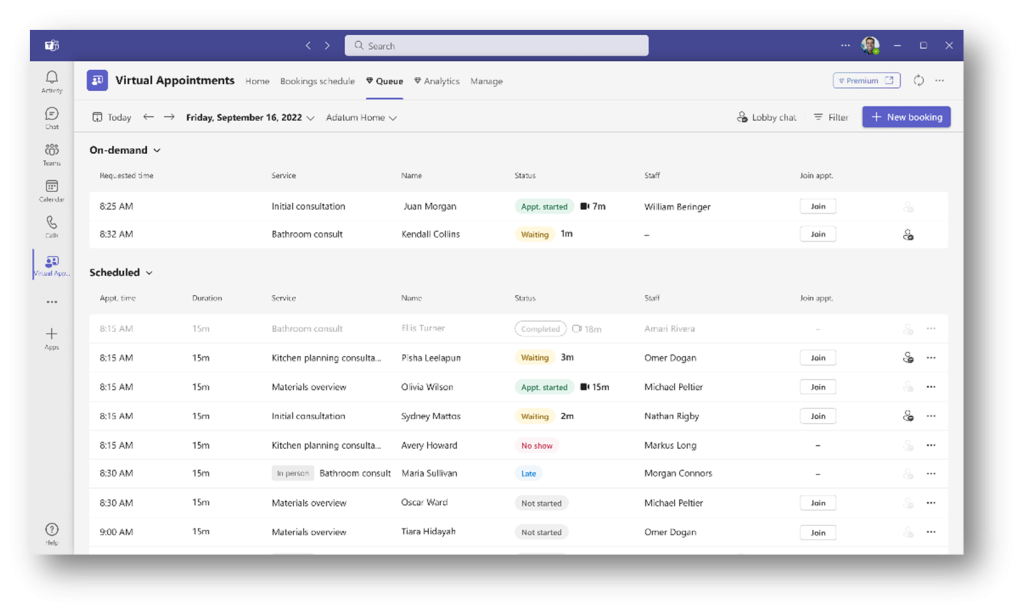Open the Calendar app icon
The width and height of the screenshot is (1024, 615).
52,191
